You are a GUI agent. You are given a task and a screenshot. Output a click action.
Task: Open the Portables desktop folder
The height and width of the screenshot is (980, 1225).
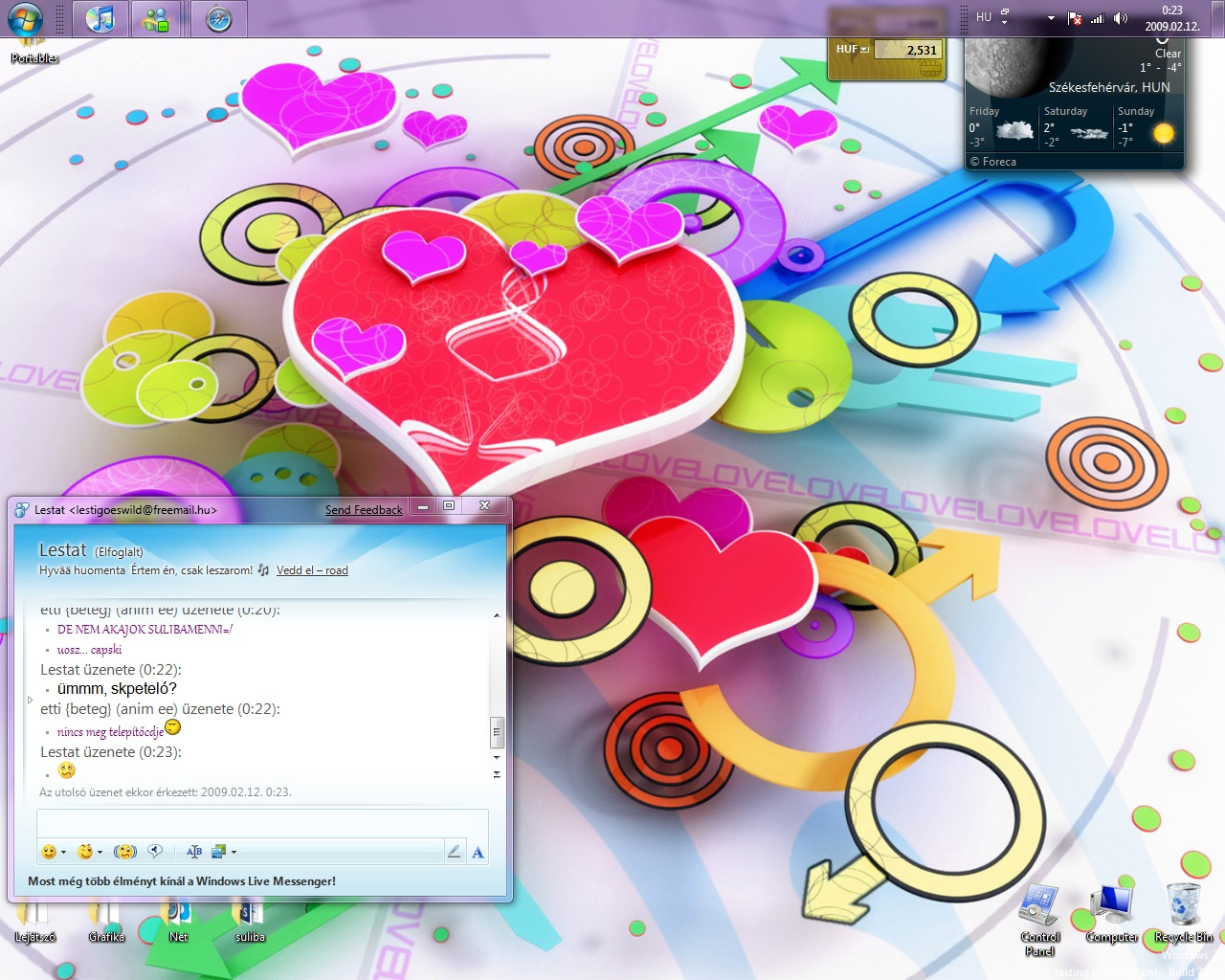(x=34, y=51)
